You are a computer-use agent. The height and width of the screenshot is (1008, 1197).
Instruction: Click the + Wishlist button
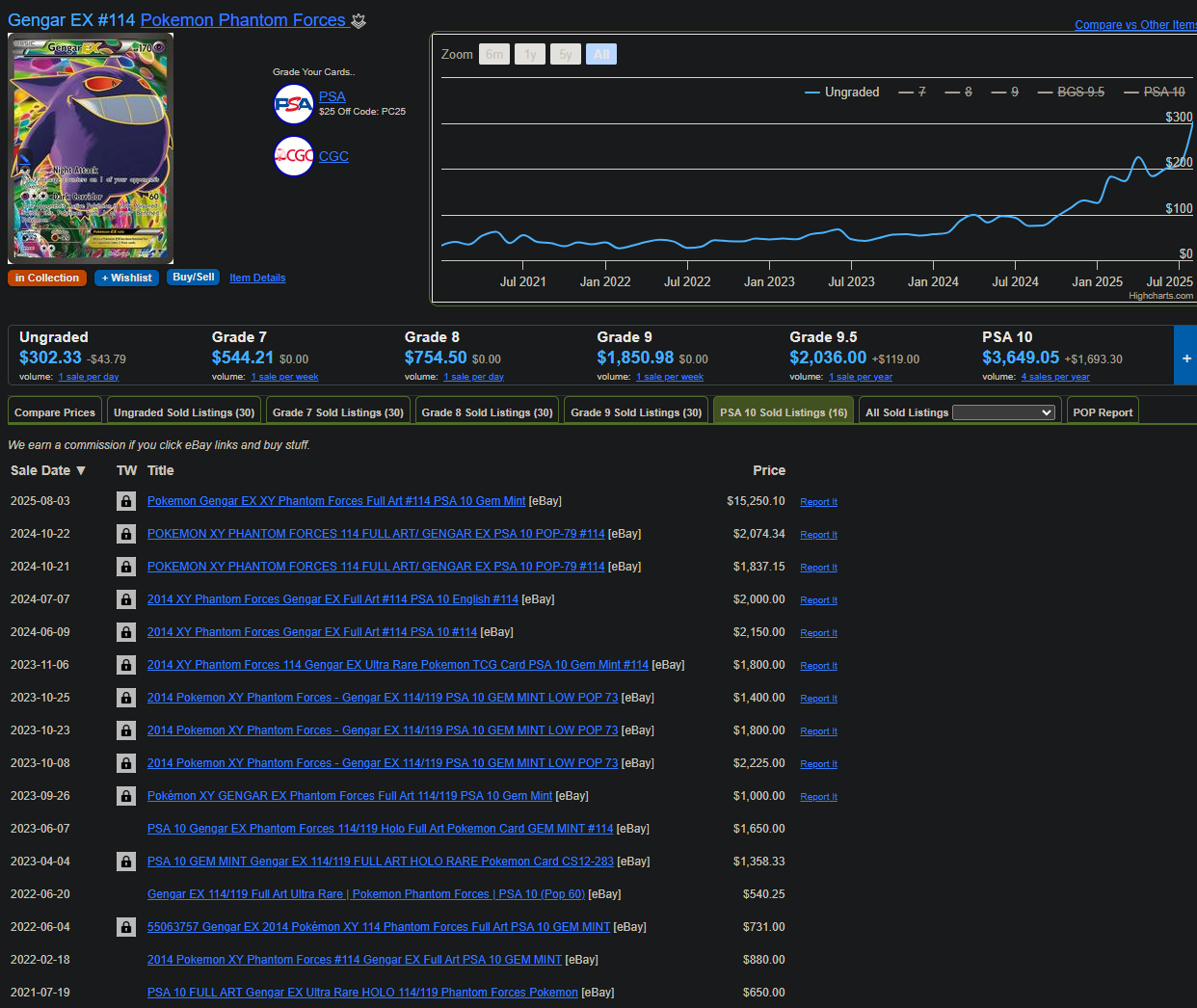tap(126, 278)
